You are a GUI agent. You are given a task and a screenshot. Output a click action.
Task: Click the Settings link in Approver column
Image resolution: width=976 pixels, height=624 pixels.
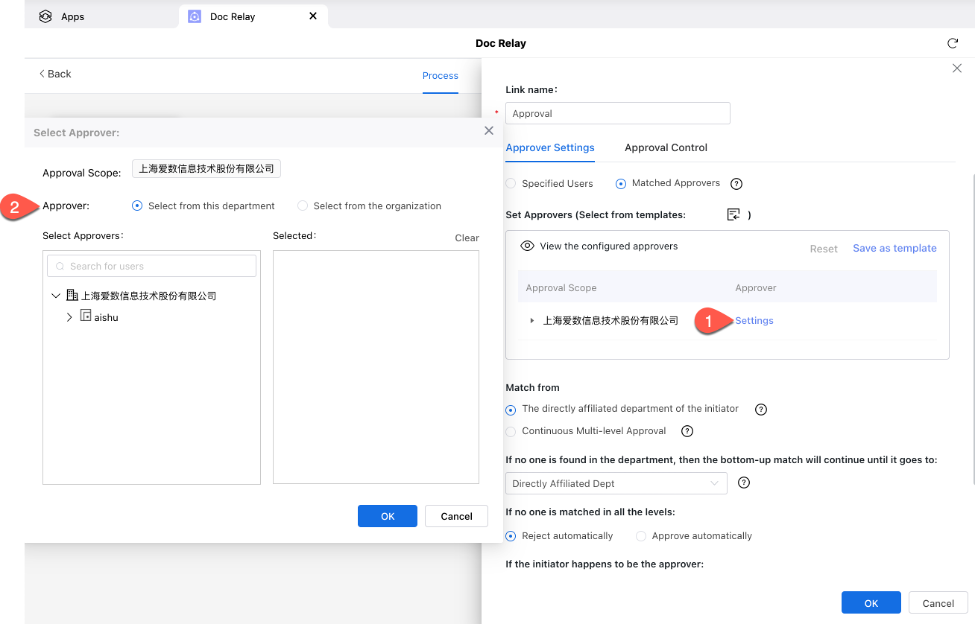[754, 321]
